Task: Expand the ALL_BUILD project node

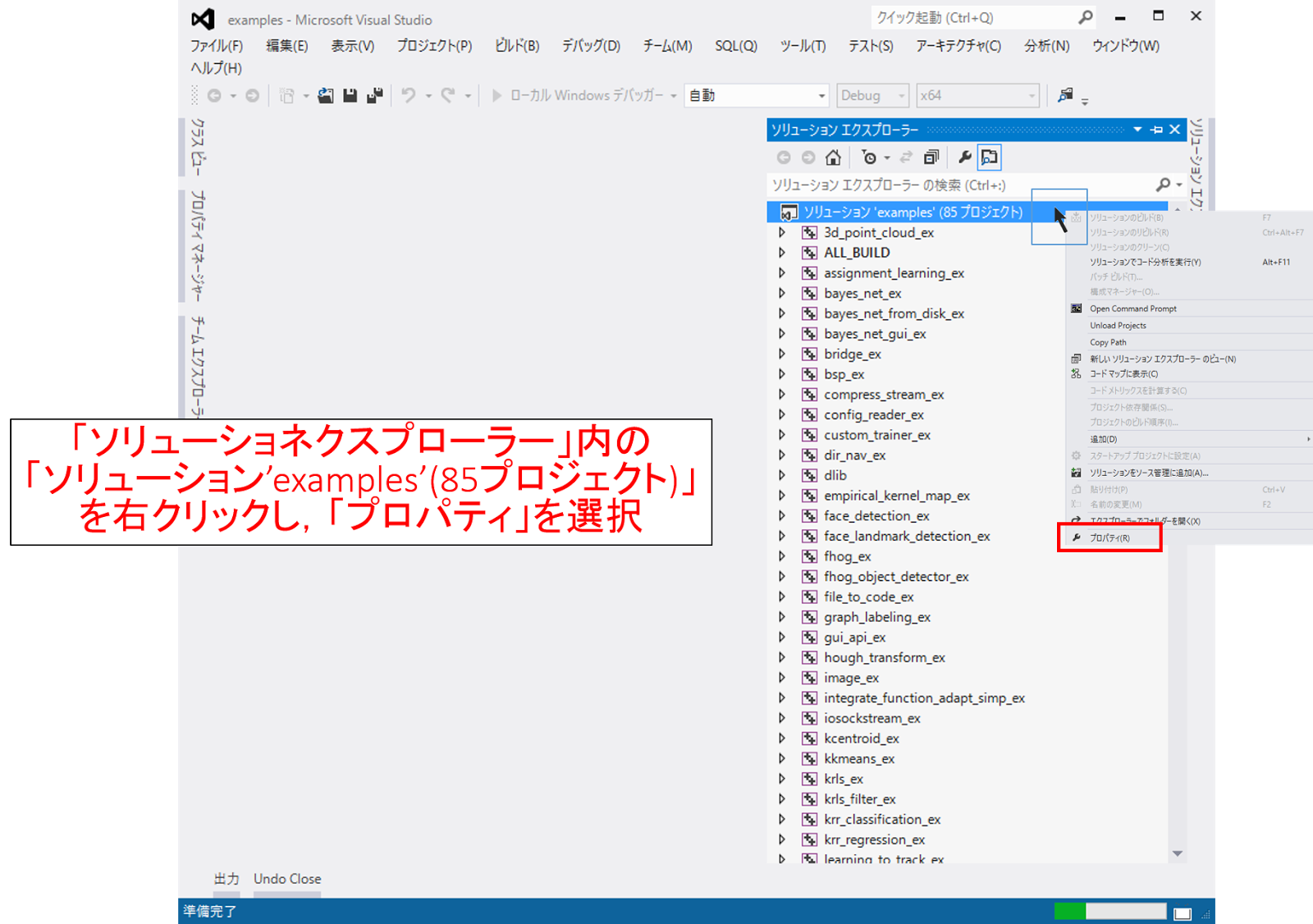Action: pyautogui.click(x=782, y=253)
